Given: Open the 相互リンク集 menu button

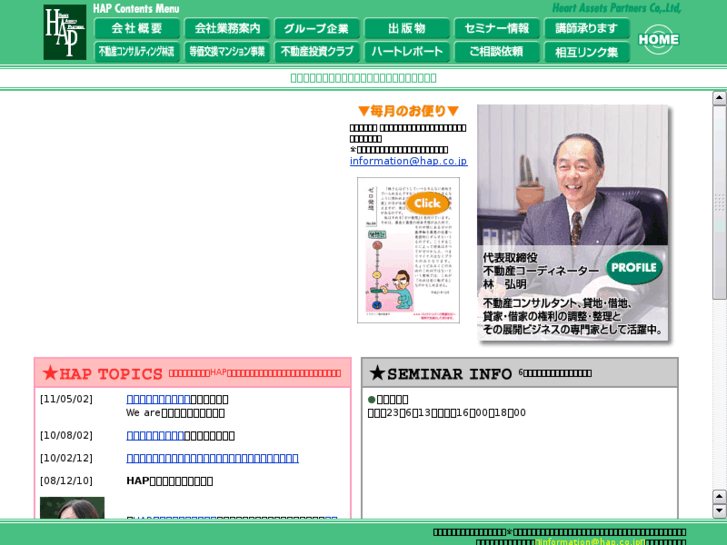Looking at the screenshot, I should pos(587,51).
